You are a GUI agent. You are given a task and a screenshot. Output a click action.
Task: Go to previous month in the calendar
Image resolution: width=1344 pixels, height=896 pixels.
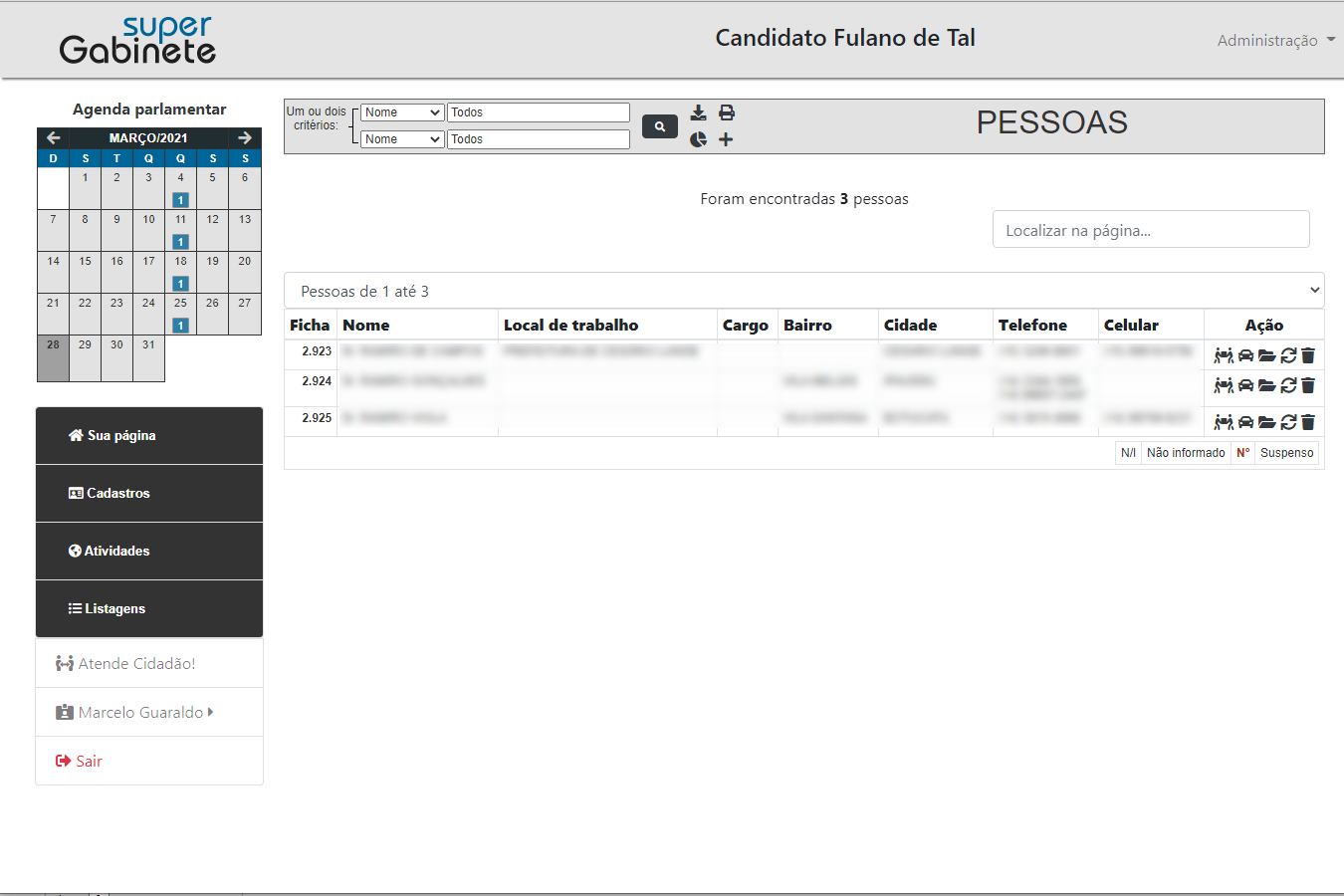click(54, 138)
